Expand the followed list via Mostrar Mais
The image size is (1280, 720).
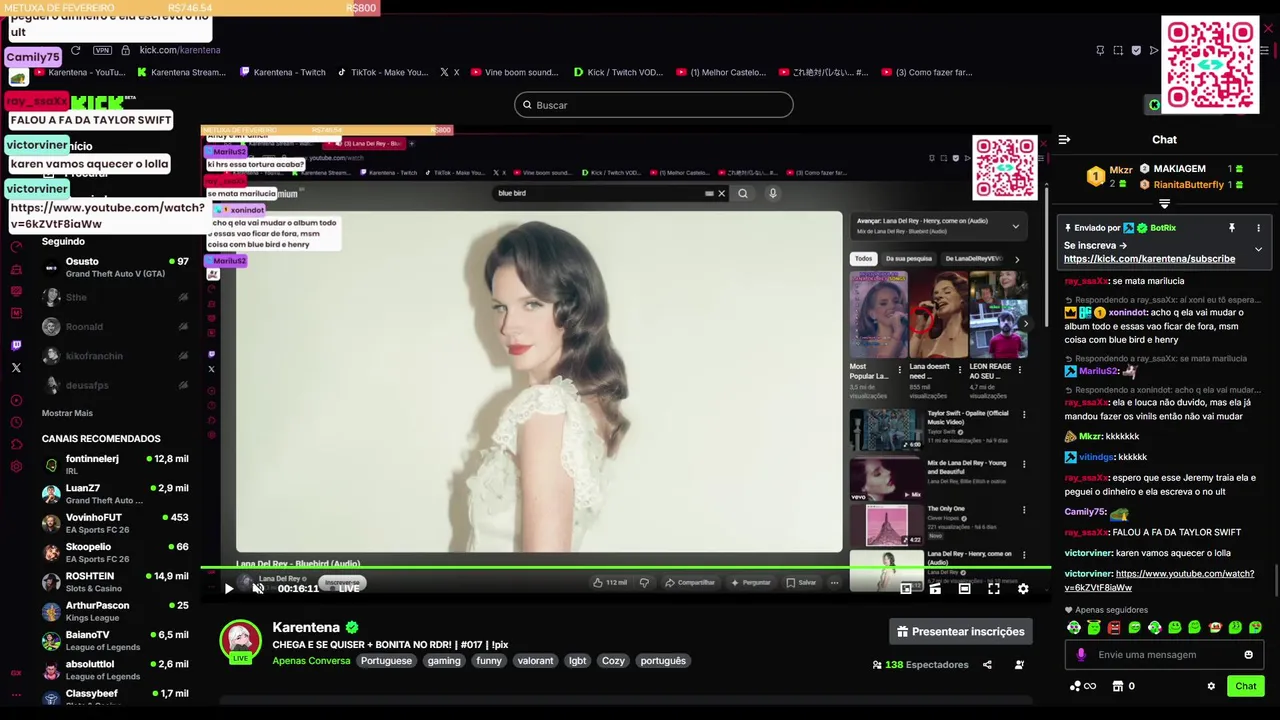[x=67, y=413]
